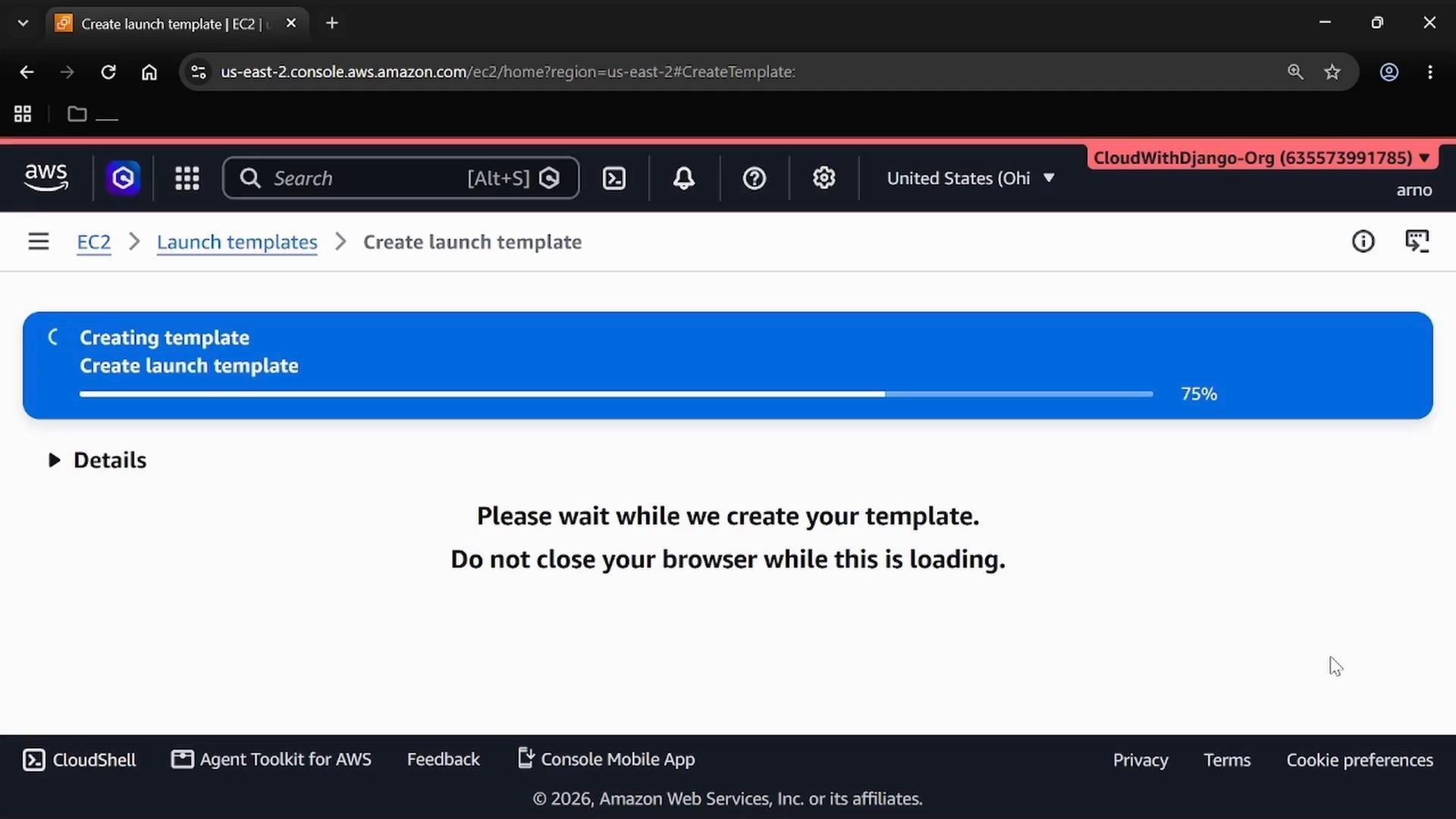Reload the page
This screenshot has width=1456, height=819.
[x=108, y=72]
